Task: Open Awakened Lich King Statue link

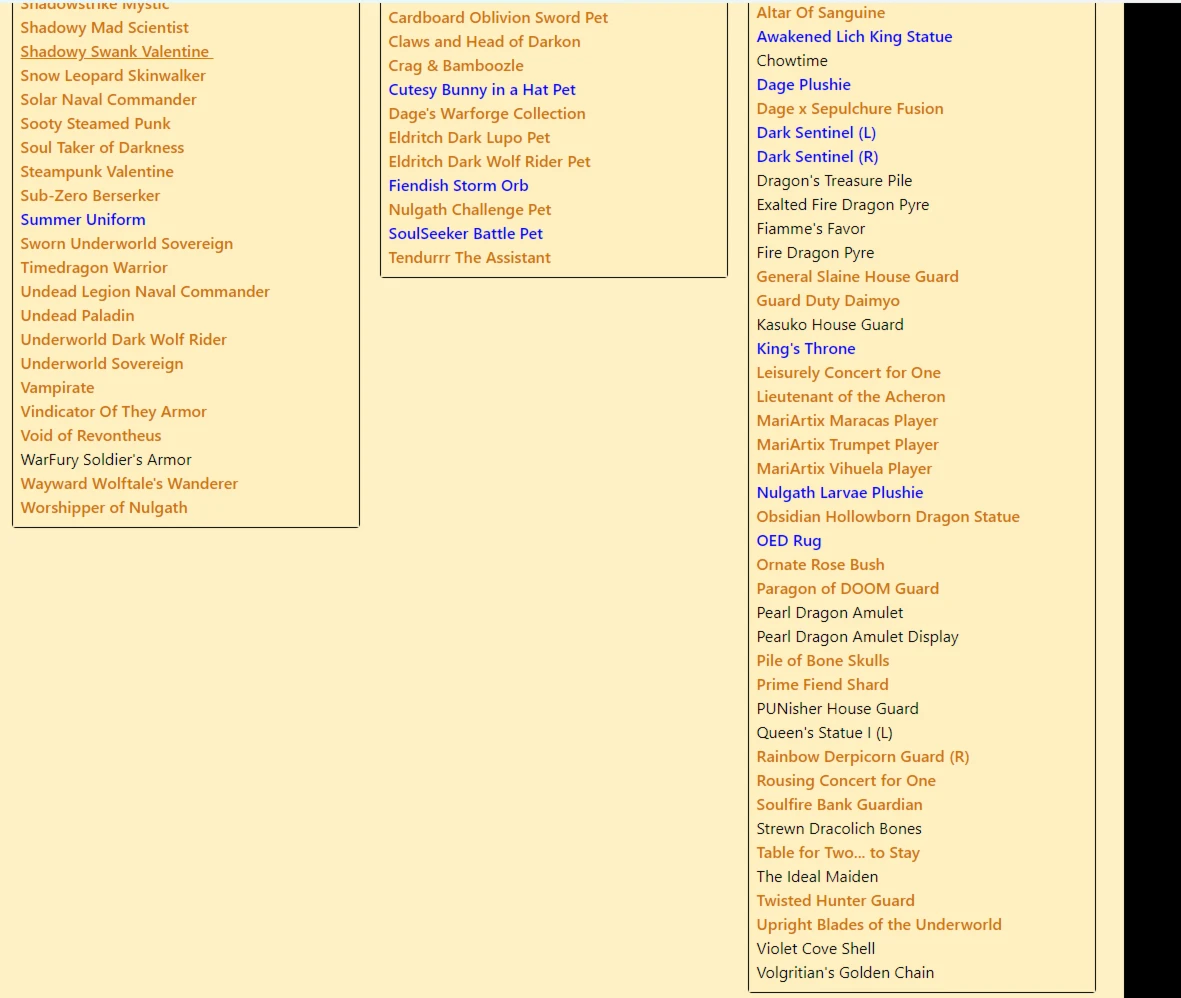Action: click(854, 38)
